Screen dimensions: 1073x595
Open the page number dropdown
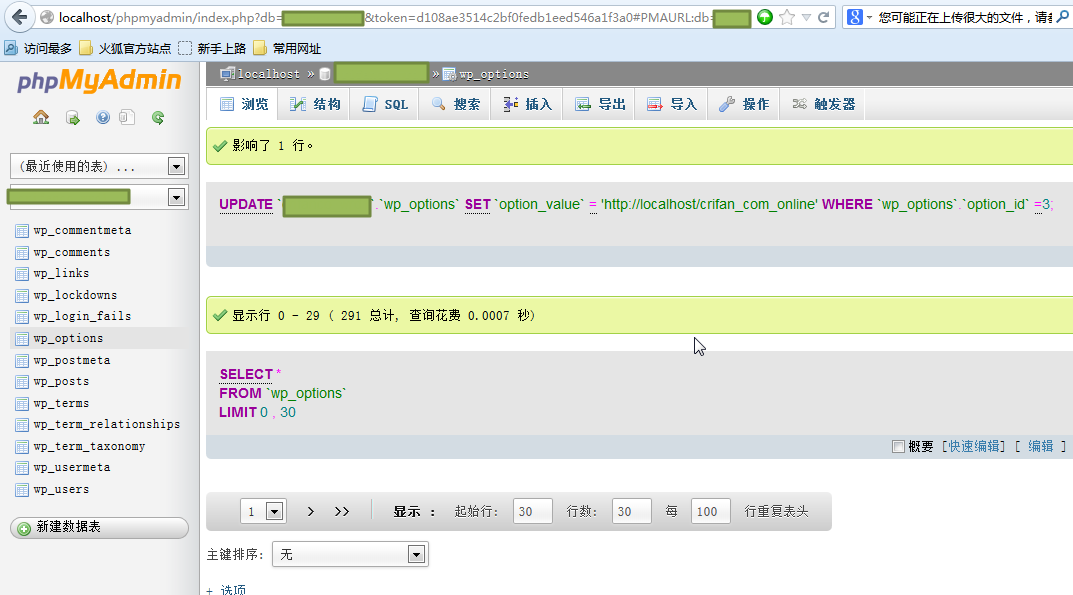coord(263,511)
